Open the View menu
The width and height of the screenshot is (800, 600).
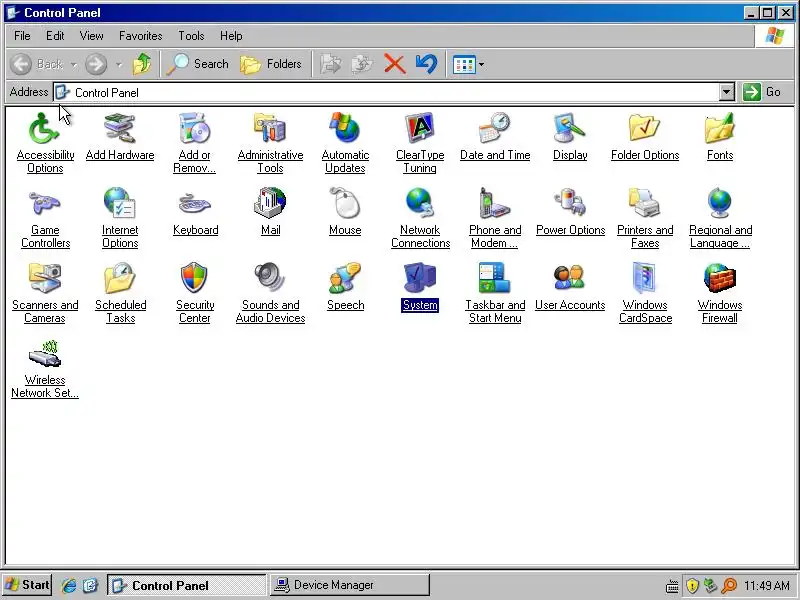point(91,36)
